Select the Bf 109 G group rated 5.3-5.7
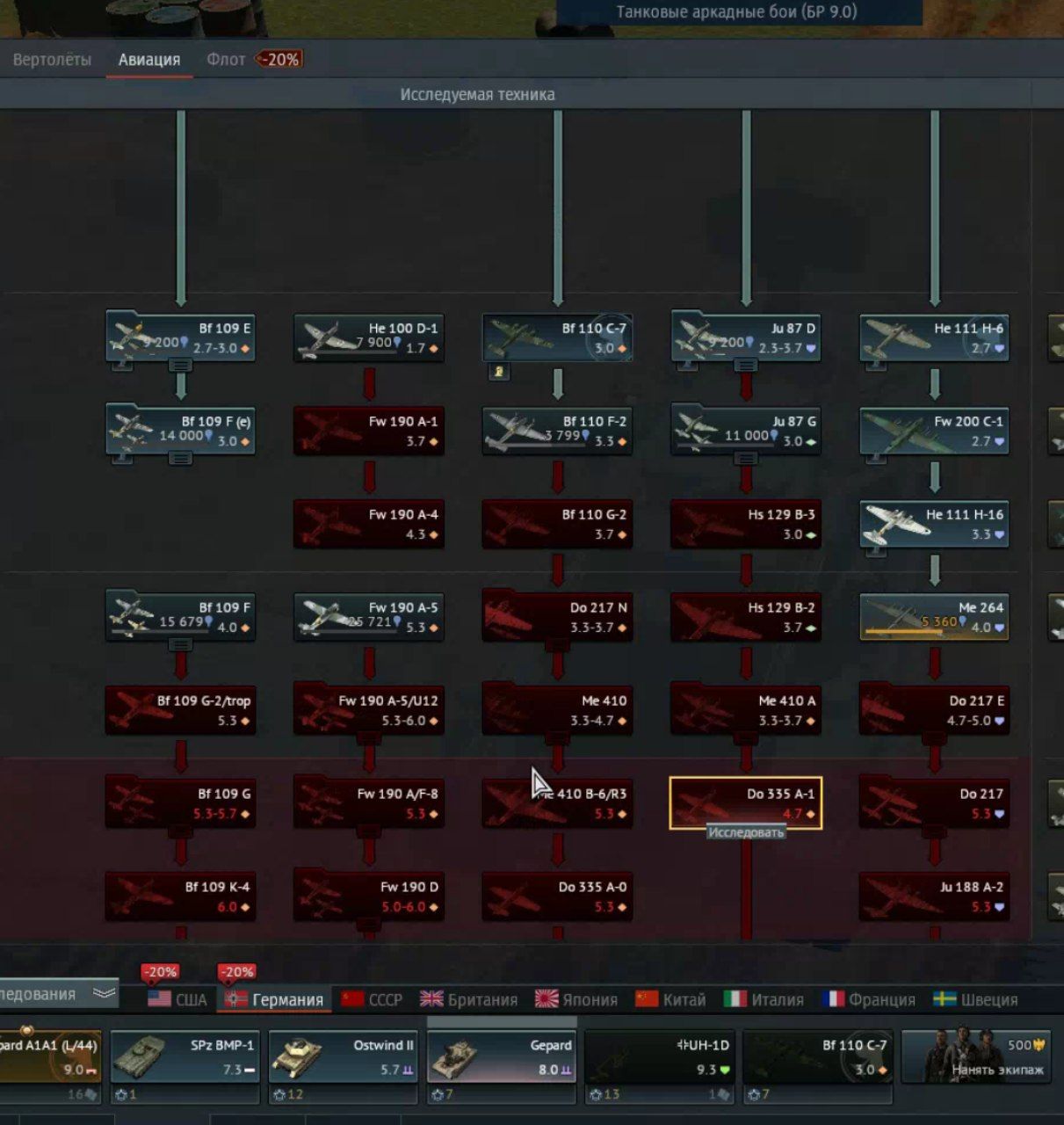 click(x=180, y=804)
